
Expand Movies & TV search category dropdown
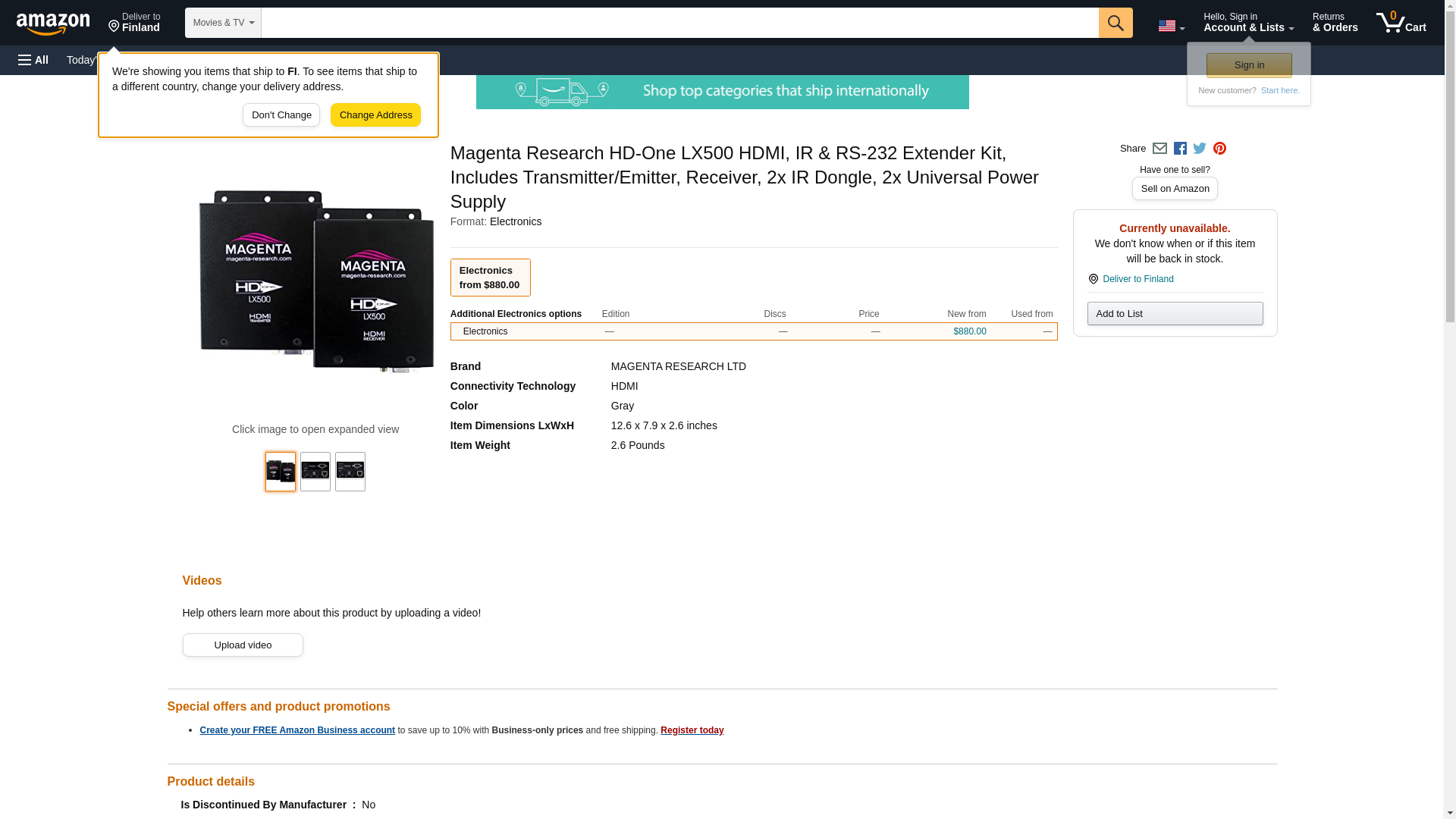223,23
